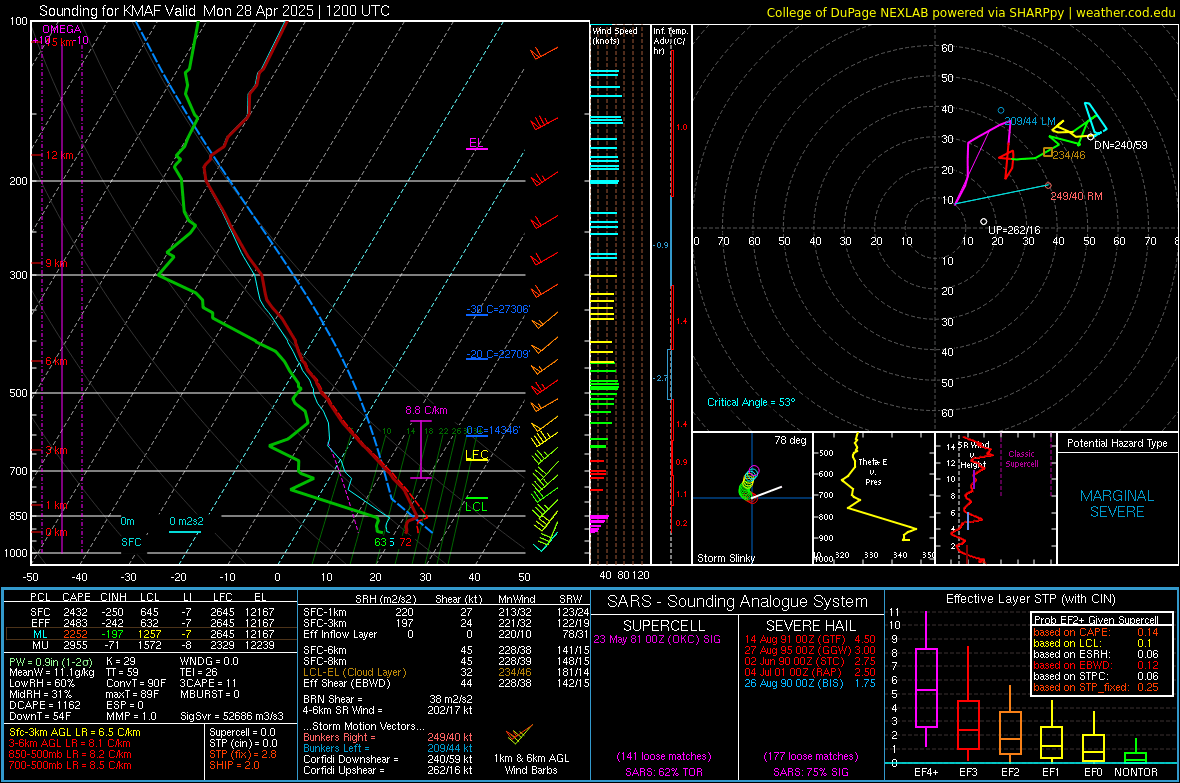
Task: Click the 8.8 C/km lapse rate label
Action: click(x=426, y=410)
